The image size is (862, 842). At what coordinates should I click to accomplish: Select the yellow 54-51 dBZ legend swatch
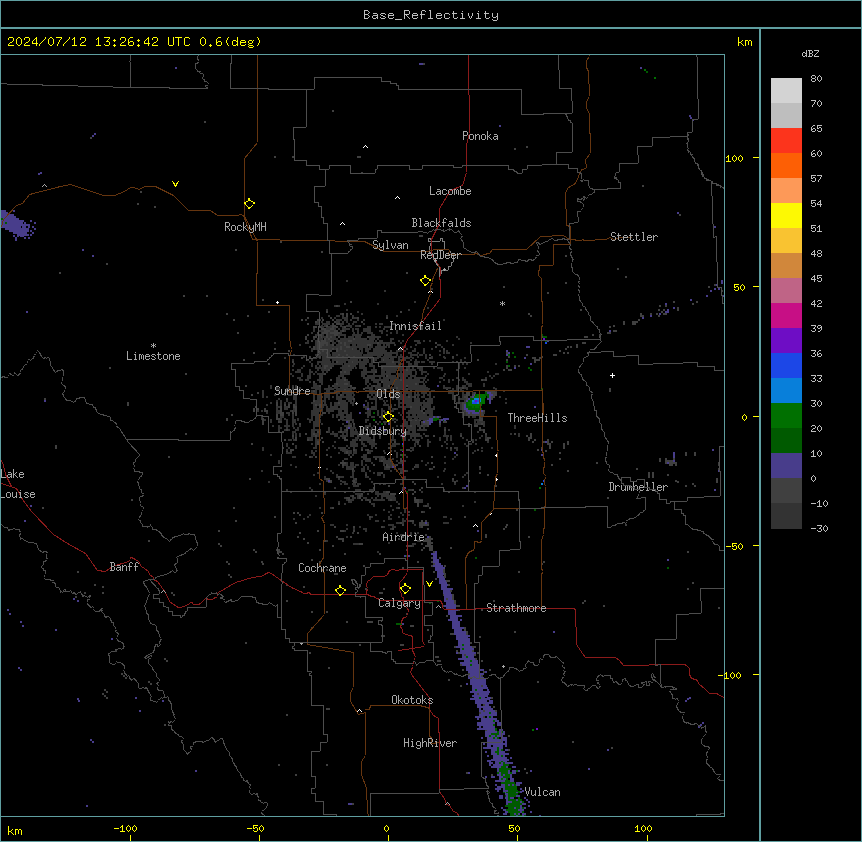click(x=786, y=215)
